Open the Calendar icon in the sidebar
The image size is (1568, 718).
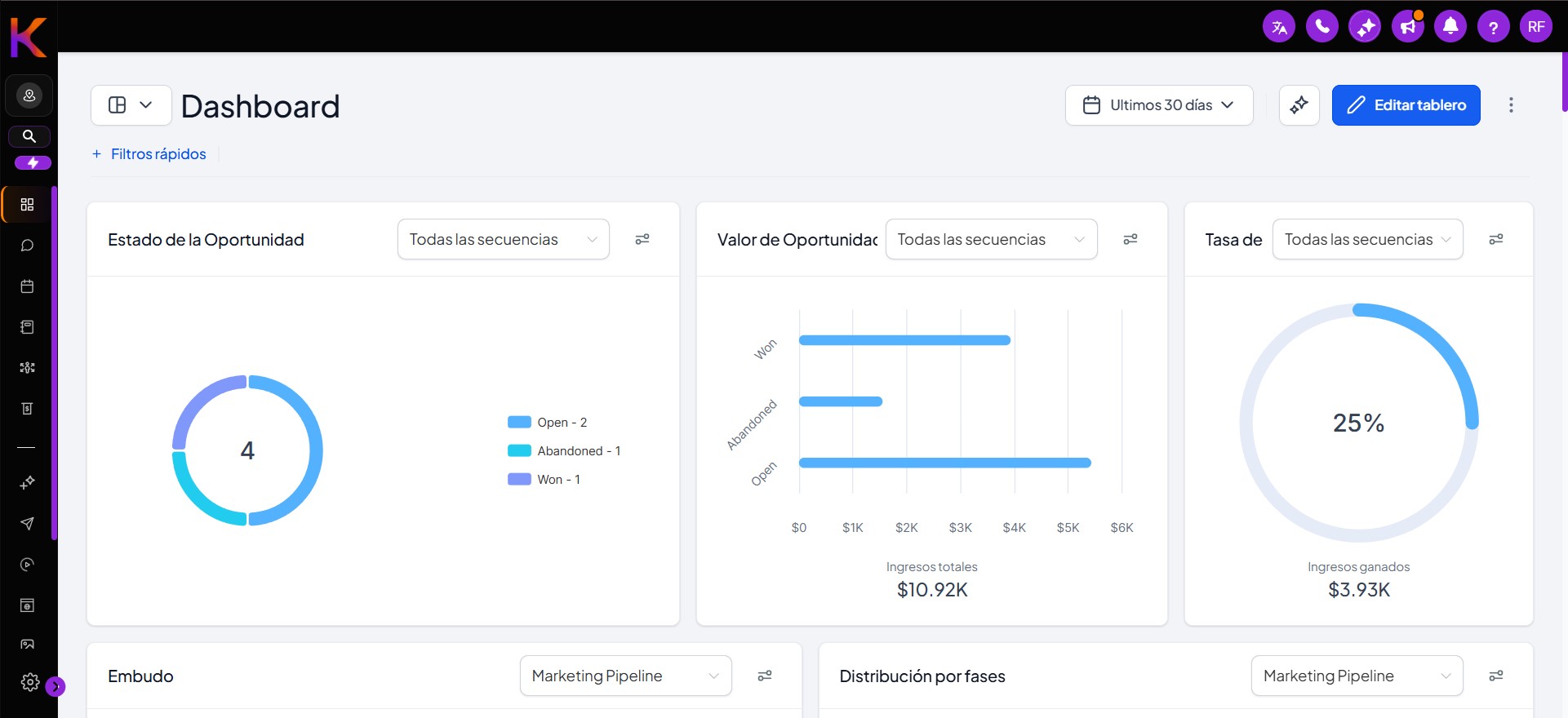[x=27, y=286]
